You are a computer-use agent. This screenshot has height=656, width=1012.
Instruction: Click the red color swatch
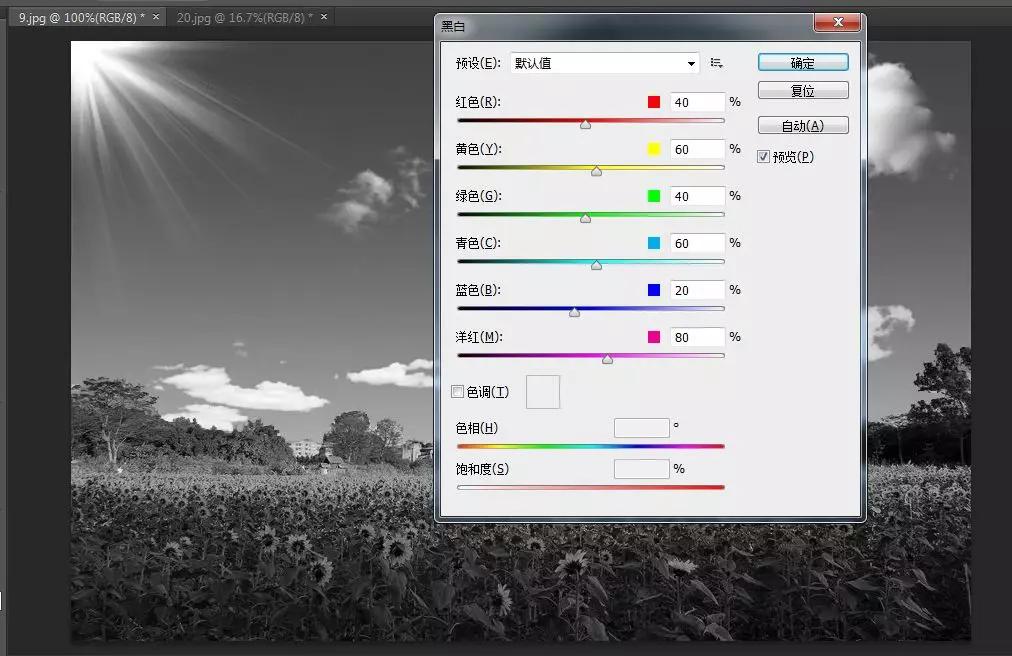coord(654,102)
